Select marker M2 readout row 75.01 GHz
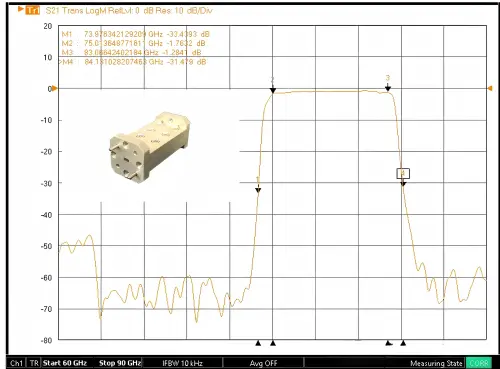Screen dimensions: 500x369 tap(134, 43)
